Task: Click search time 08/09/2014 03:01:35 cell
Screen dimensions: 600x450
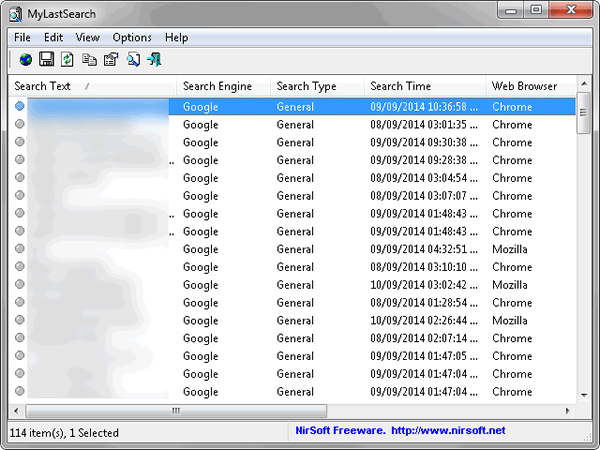Action: click(424, 124)
